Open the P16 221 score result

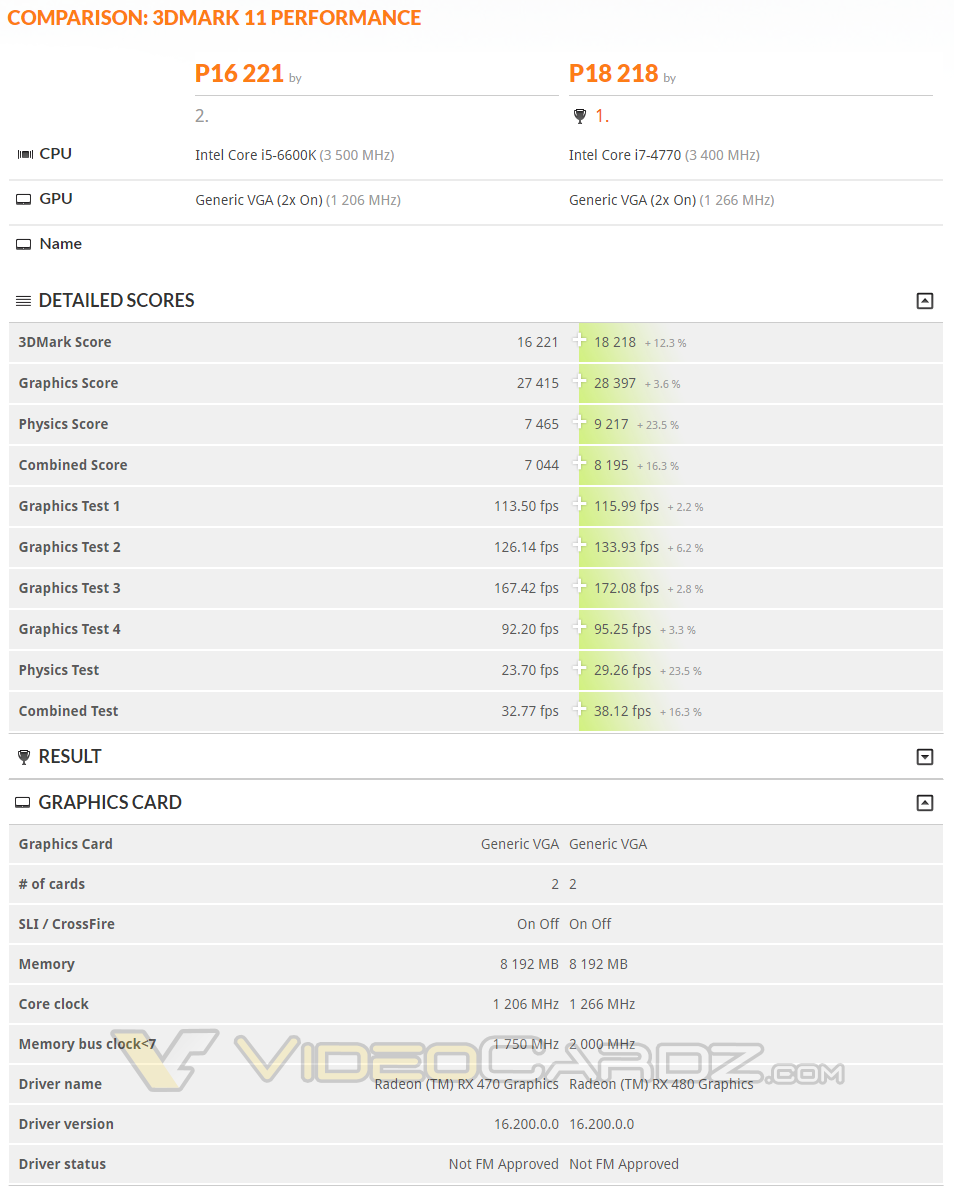click(239, 73)
